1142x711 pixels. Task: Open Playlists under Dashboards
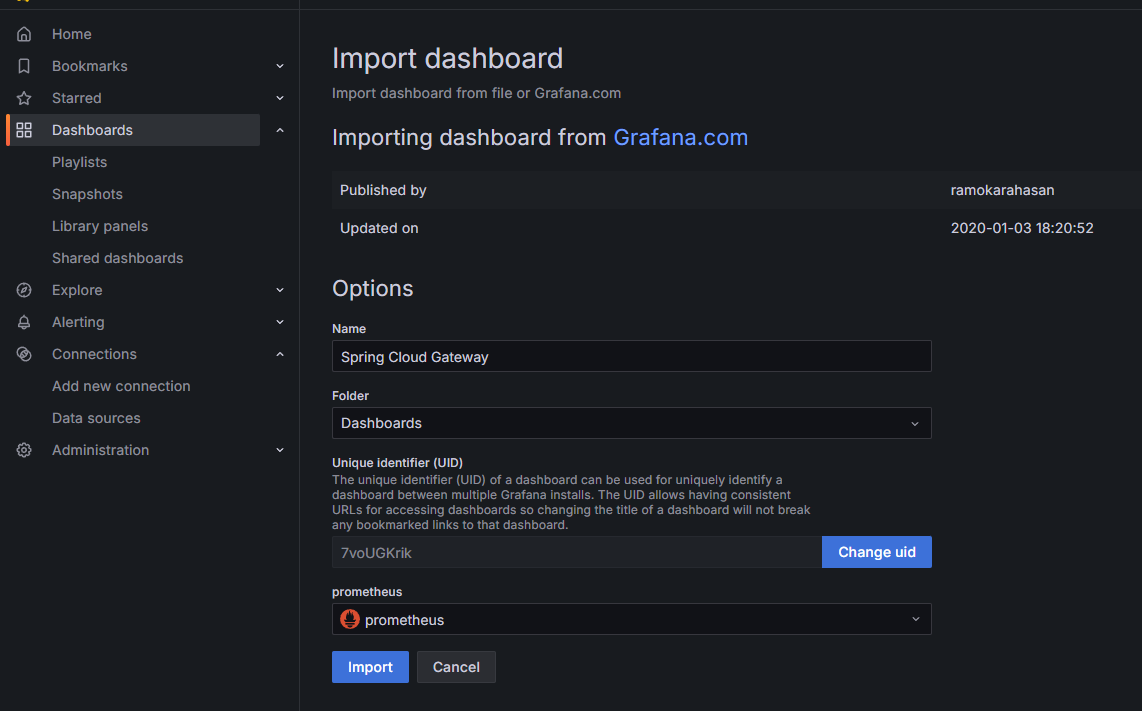pos(79,162)
